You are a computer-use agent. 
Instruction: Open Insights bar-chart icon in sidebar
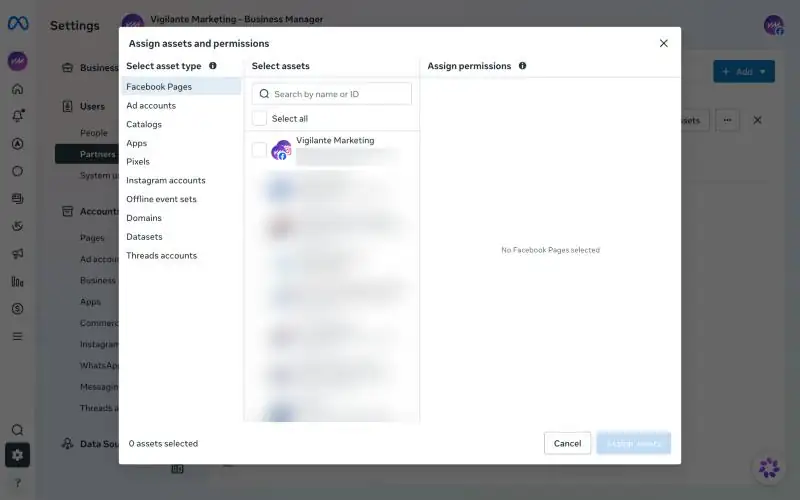(17, 281)
